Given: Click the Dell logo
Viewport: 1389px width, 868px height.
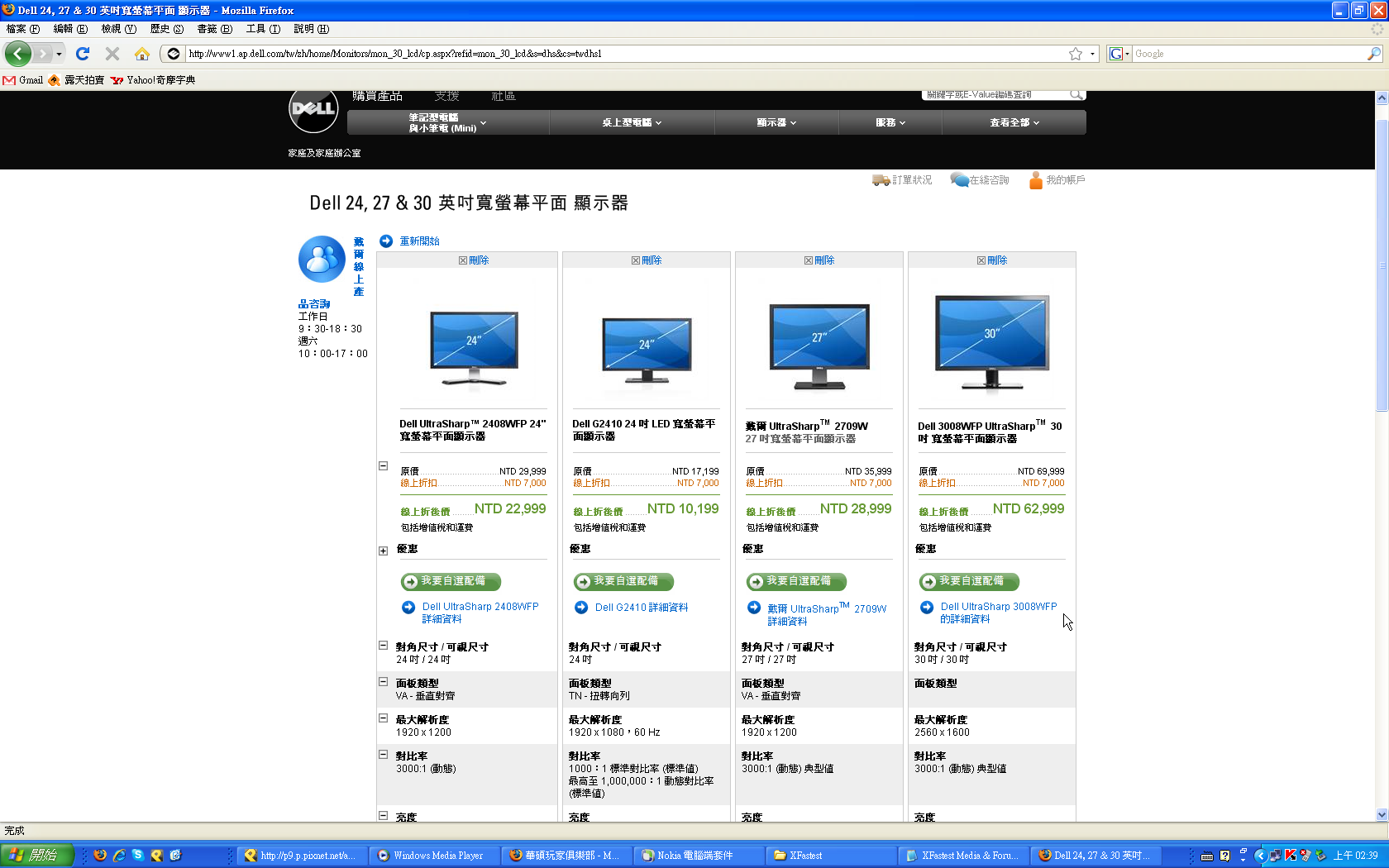Looking at the screenshot, I should pos(313,110).
